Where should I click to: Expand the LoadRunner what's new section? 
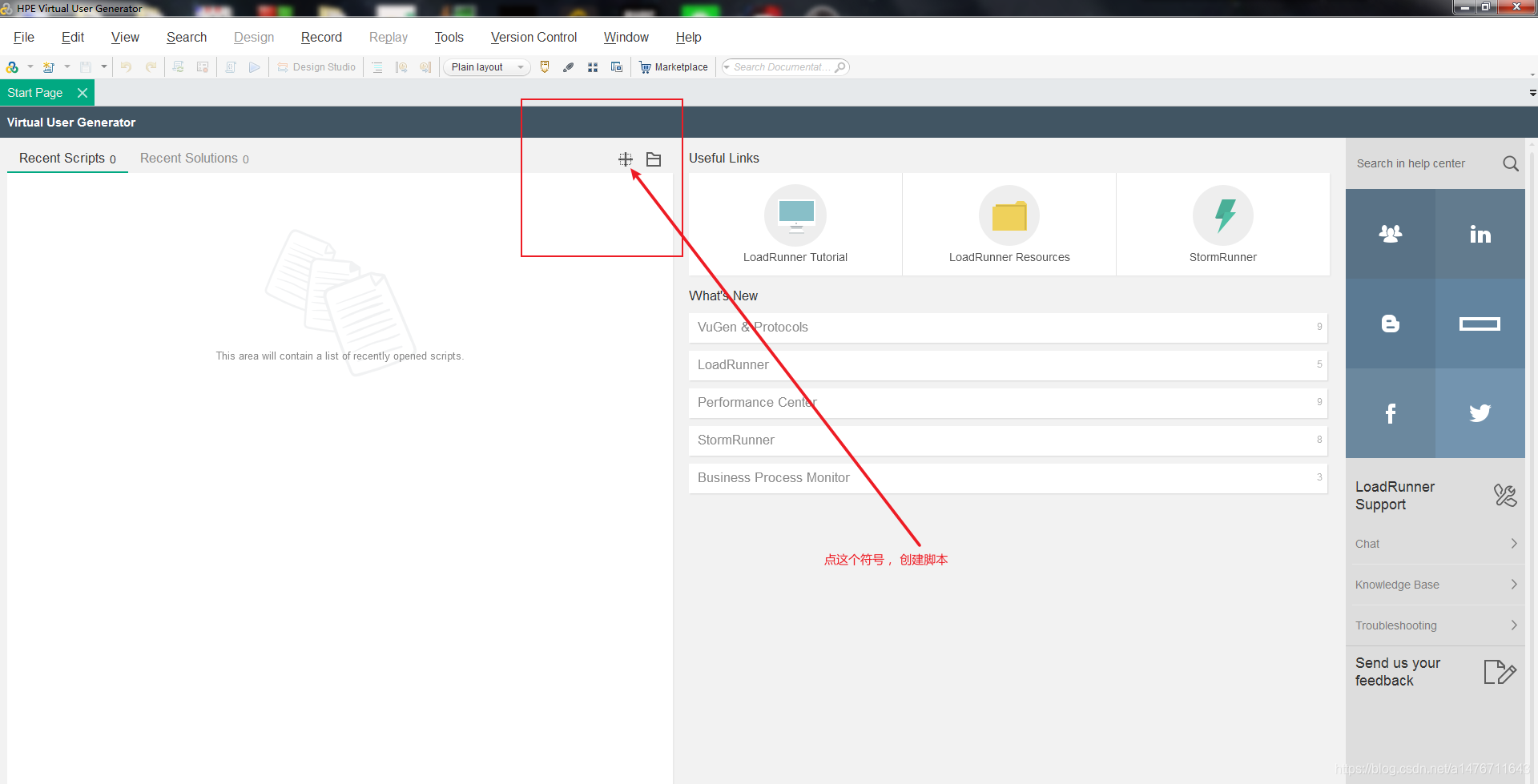click(1008, 365)
